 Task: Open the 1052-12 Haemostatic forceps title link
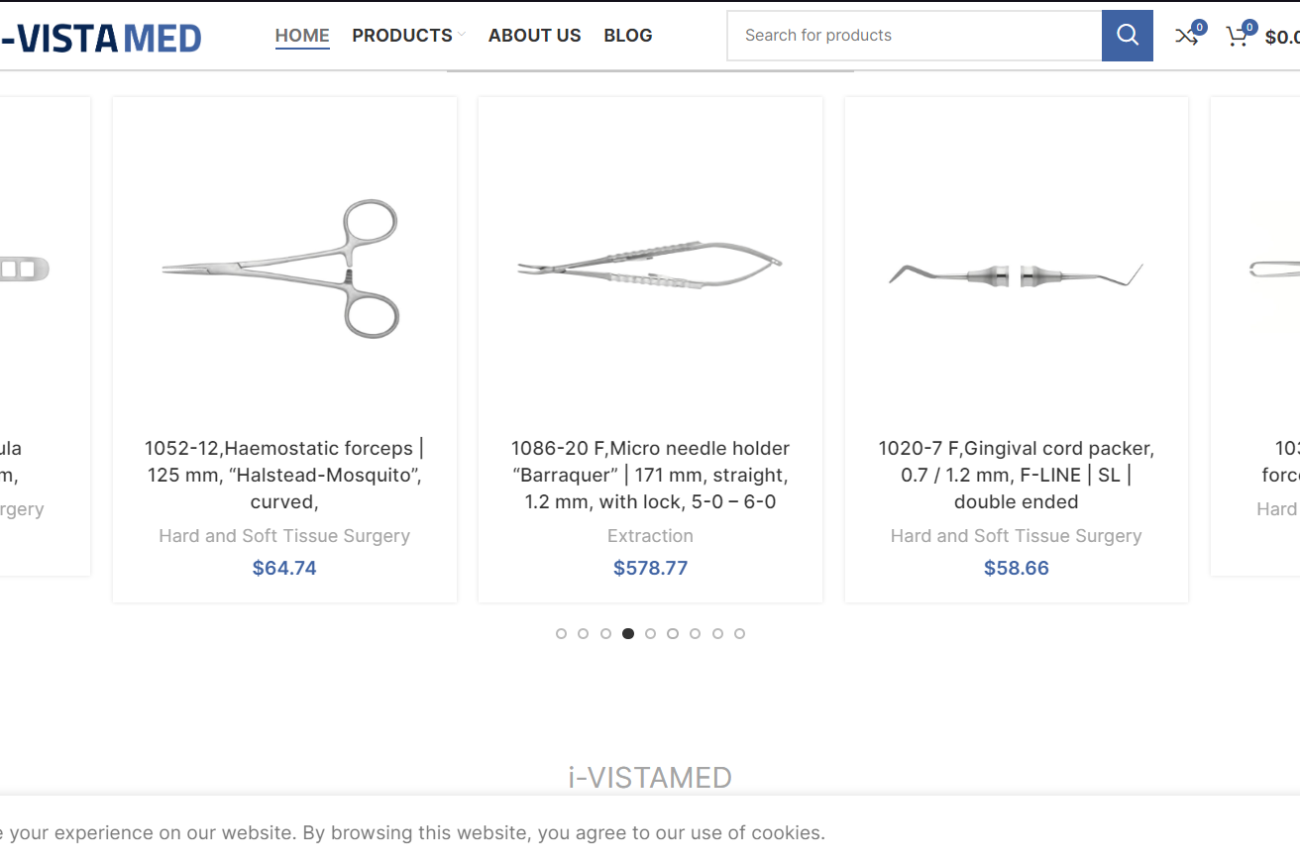point(284,475)
